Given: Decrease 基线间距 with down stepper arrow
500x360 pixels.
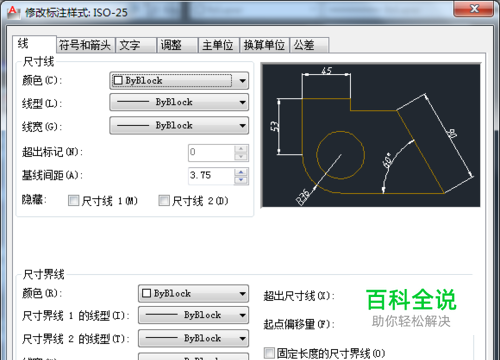Looking at the screenshot, I should pos(241,180).
